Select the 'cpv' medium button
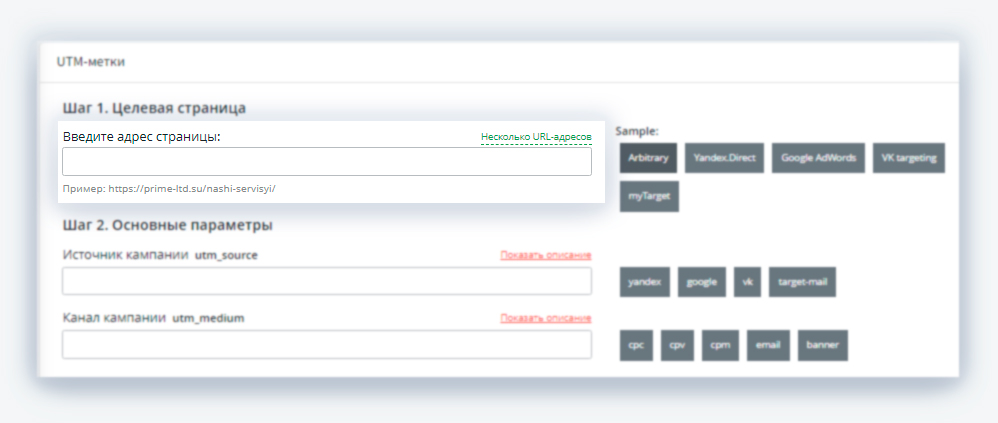The width and height of the screenshot is (998, 423). [x=677, y=345]
